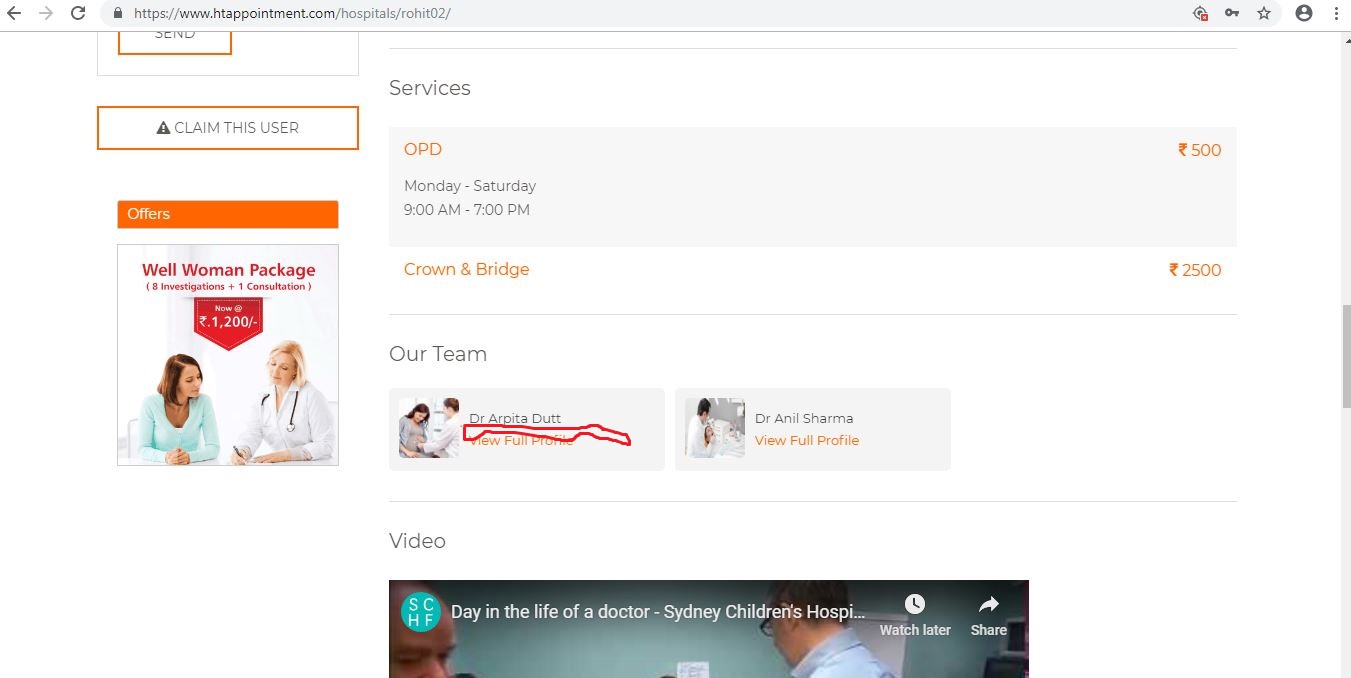Open Dr Arpita Dutt's name
The image size is (1351, 678).
point(515,418)
